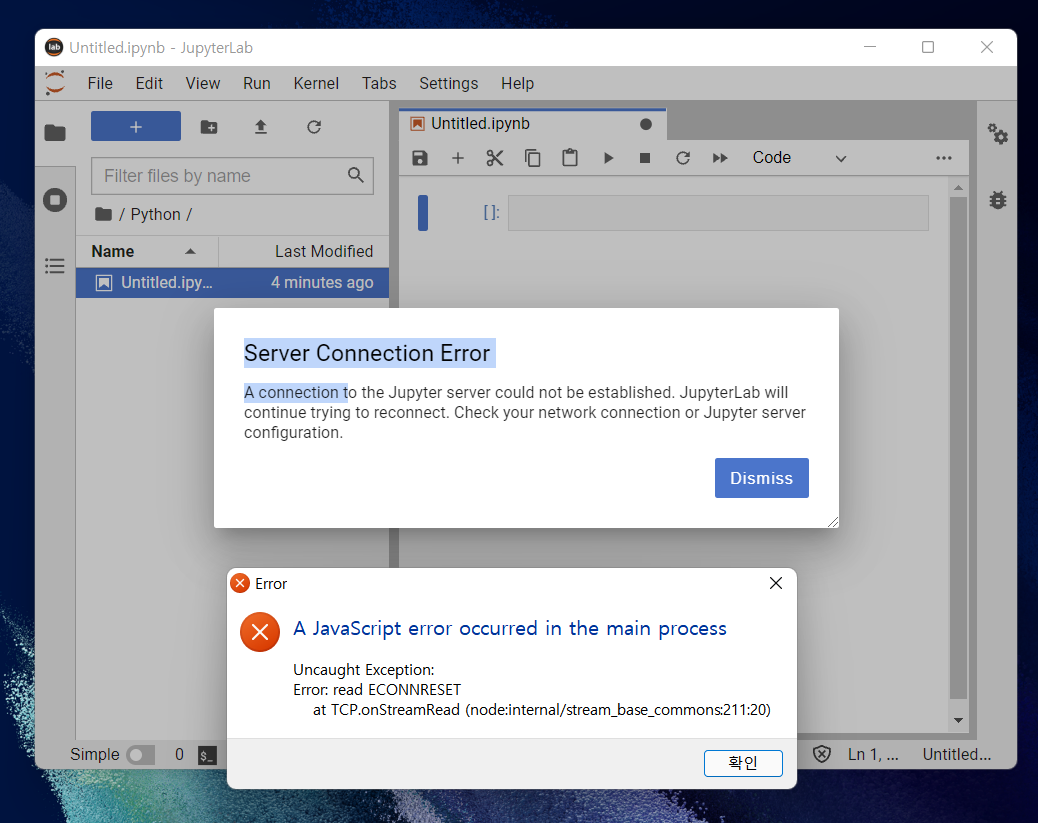The height and width of the screenshot is (823, 1038).
Task: Click into the empty notebook code cell
Action: click(x=718, y=213)
